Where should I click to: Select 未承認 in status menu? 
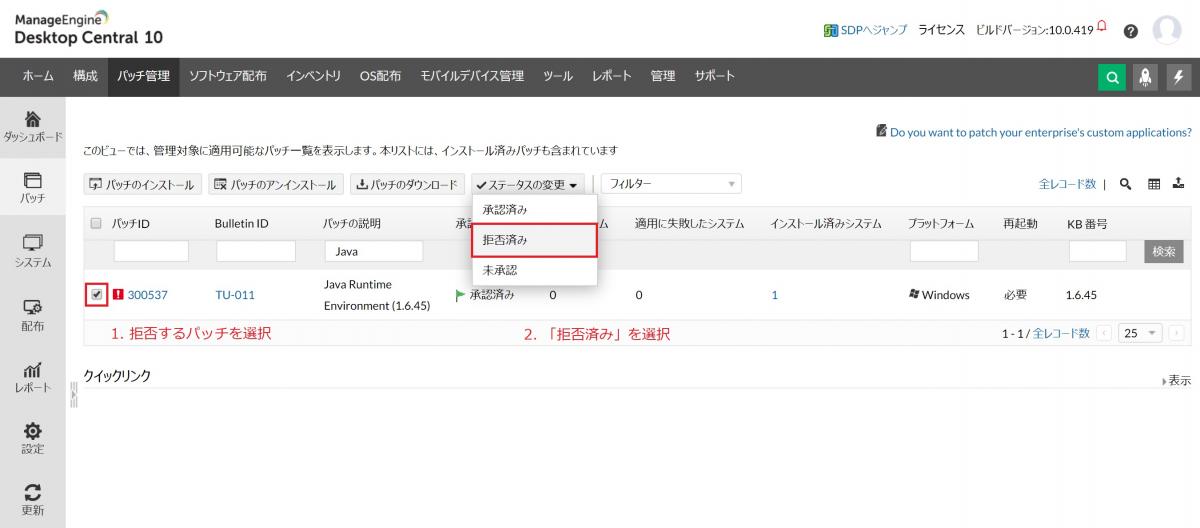pos(535,270)
